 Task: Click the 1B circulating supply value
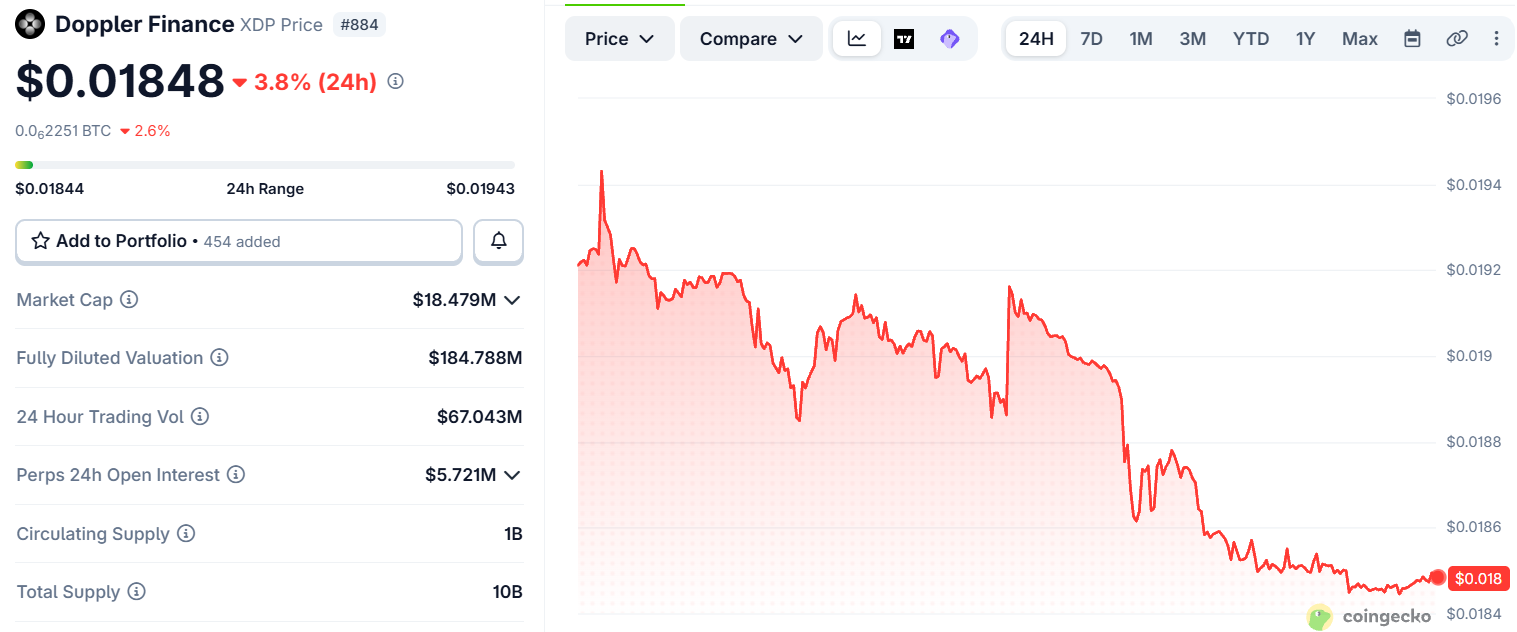tap(513, 534)
